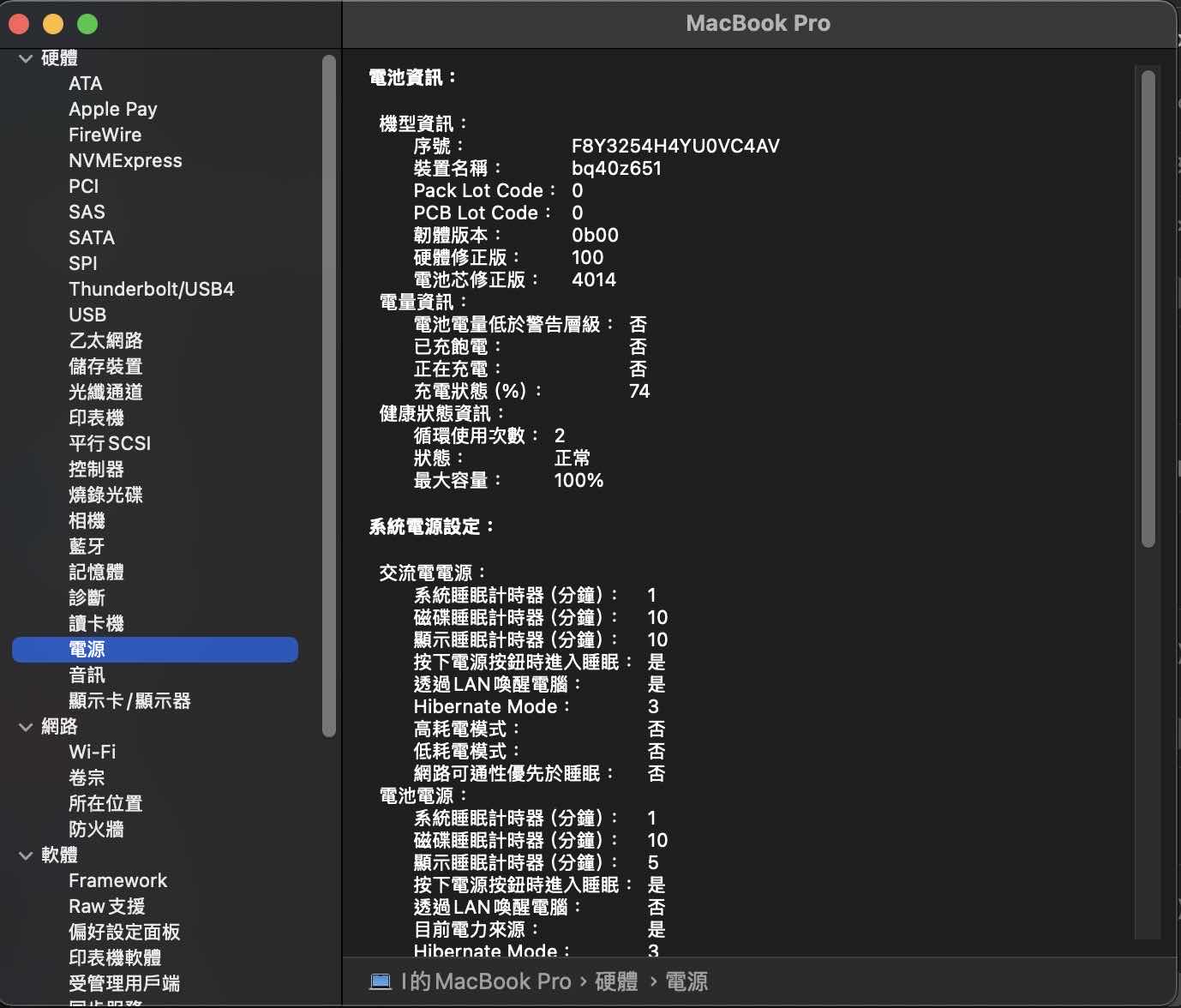Collapse the 軟體 software section
Image resolution: width=1181 pixels, height=1008 pixels.
26,855
